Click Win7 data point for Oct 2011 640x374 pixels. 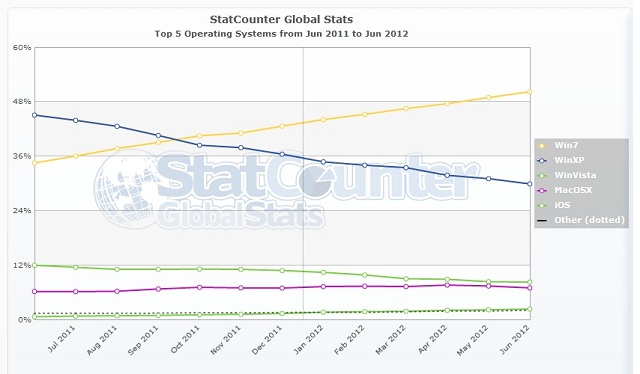(199, 136)
